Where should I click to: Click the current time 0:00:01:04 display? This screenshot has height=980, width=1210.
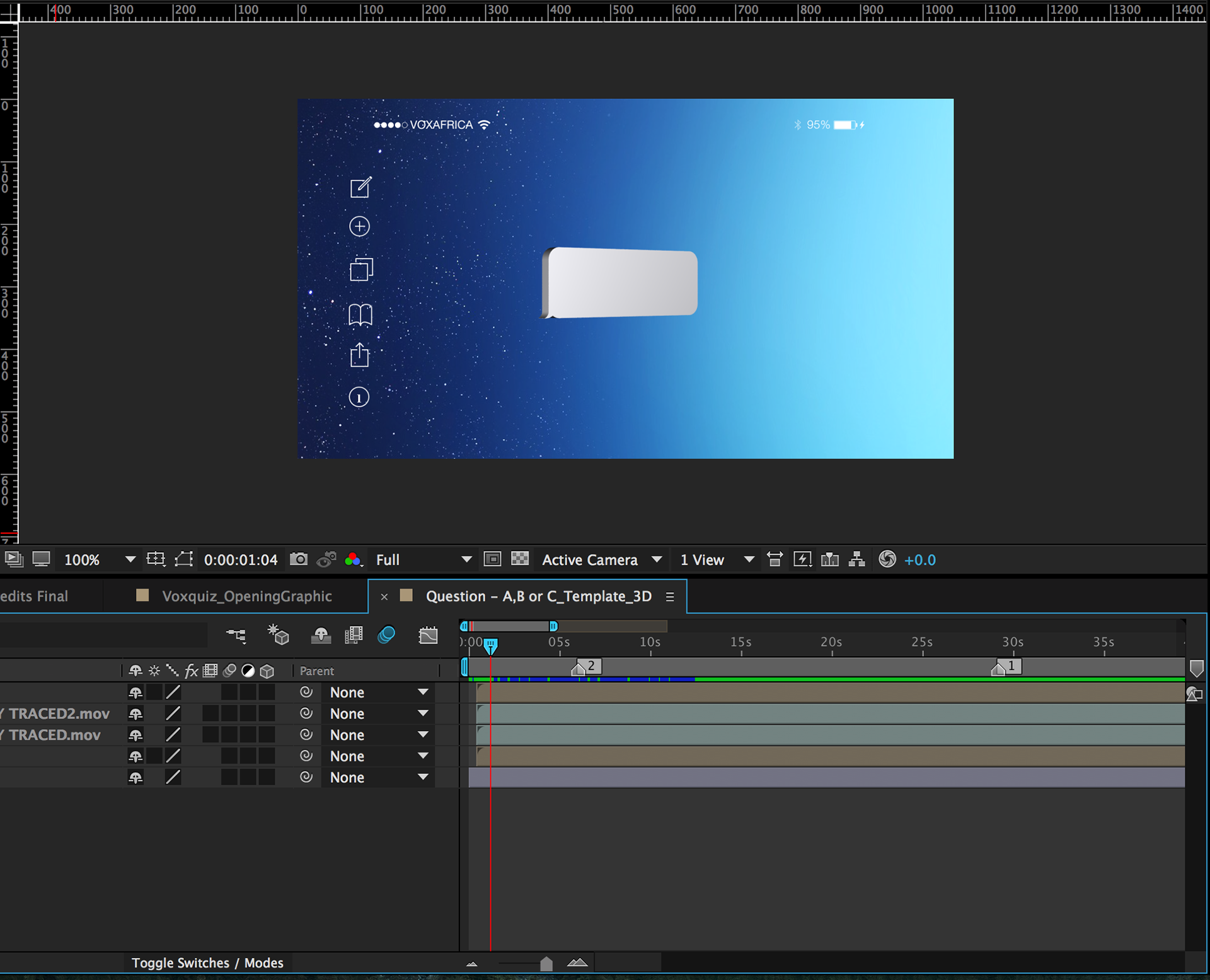(x=241, y=560)
